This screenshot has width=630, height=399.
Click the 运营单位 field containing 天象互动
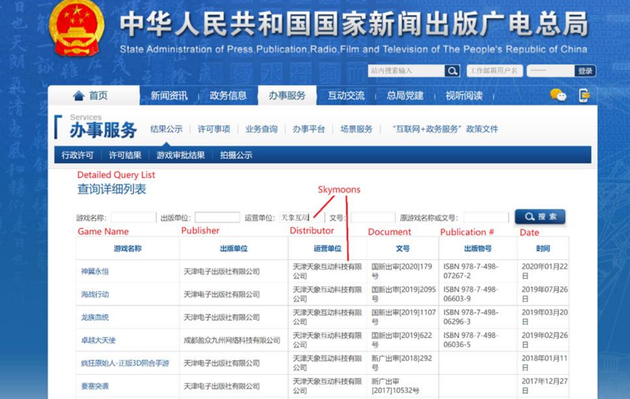[302, 217]
